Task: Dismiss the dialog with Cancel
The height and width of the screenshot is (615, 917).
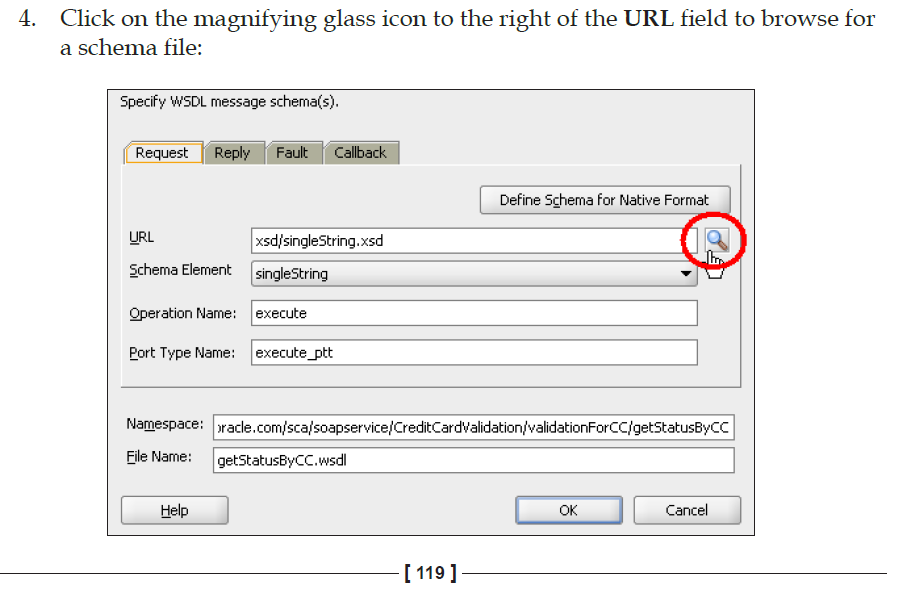Action: [687, 510]
